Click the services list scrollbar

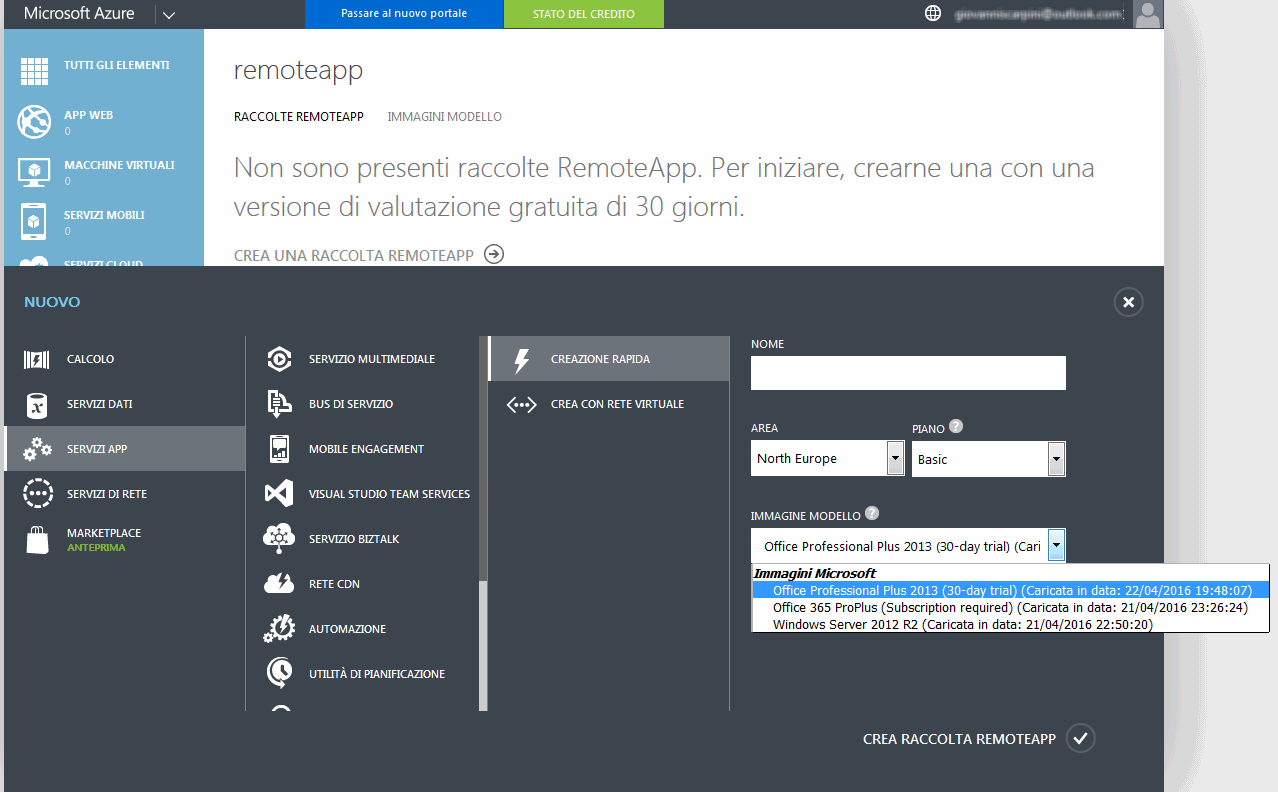483,645
